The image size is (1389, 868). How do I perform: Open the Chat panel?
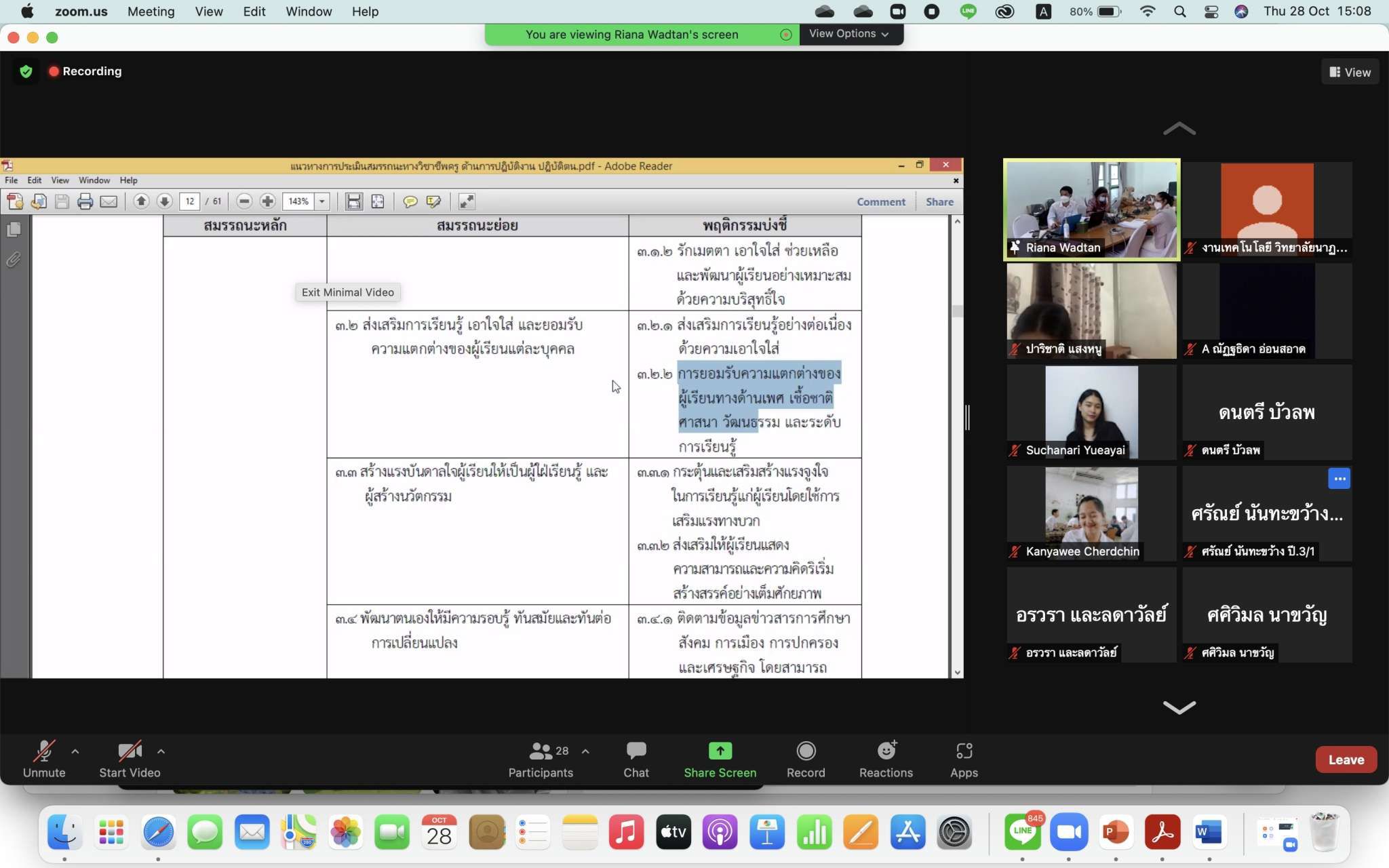635,759
